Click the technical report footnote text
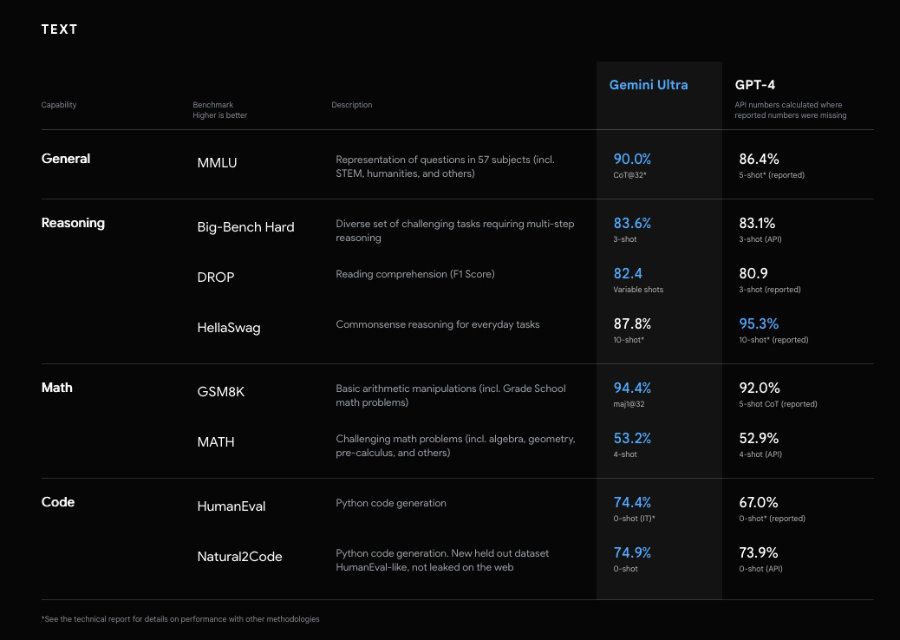 point(180,619)
